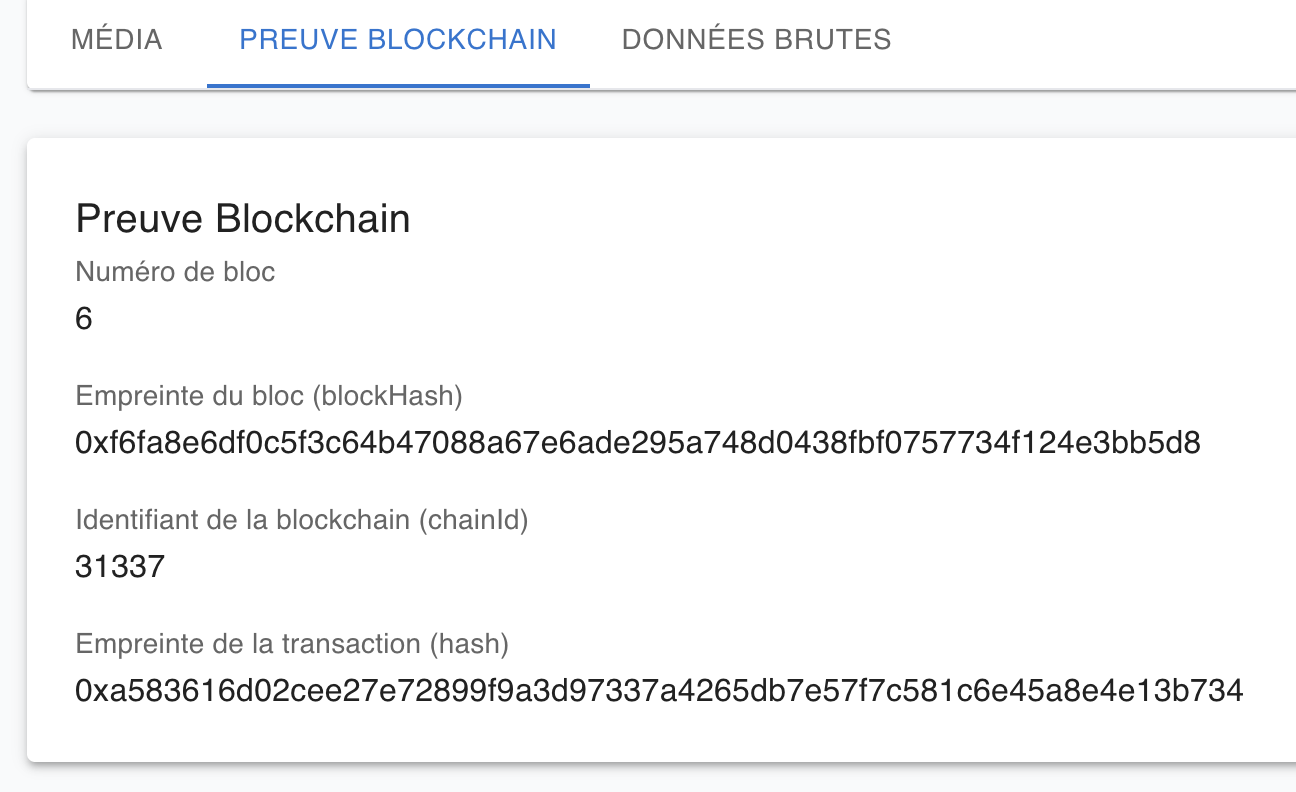Switch to the DONNÉES BRUTES tab
1296x792 pixels.
(x=756, y=40)
